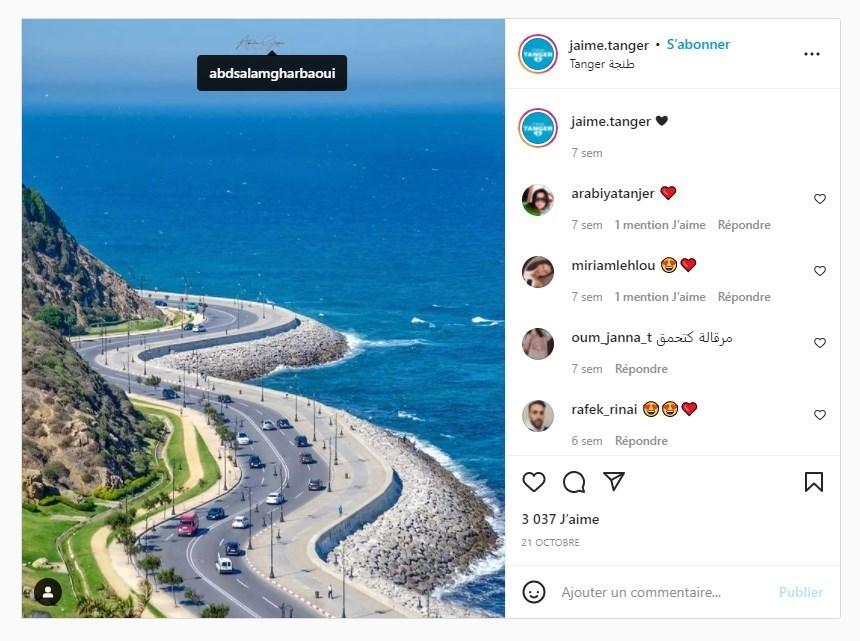The image size is (860, 641).
Task: Save the post with the bookmark icon
Action: tap(814, 482)
